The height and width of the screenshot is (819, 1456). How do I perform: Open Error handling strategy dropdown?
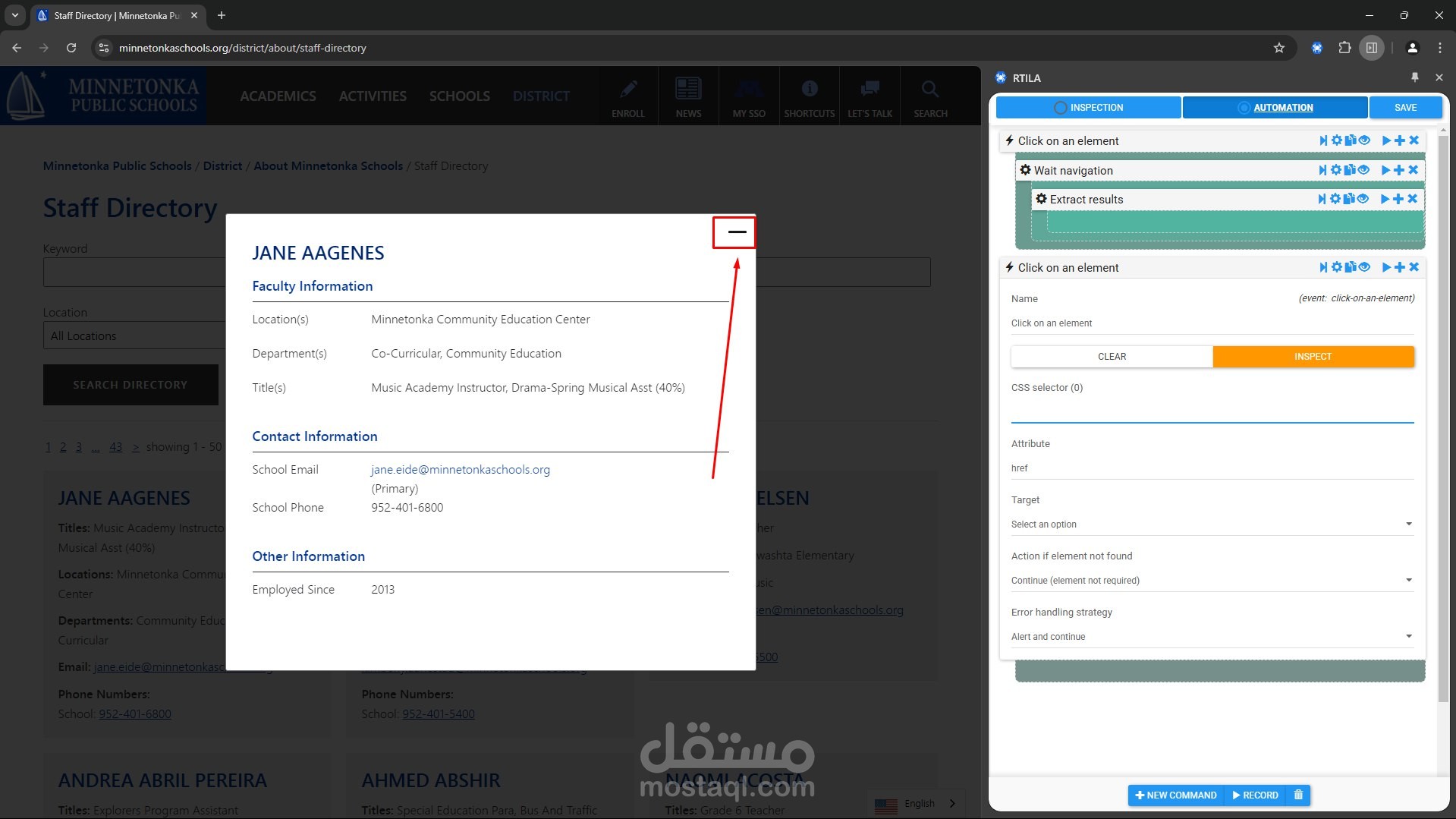point(1212,637)
